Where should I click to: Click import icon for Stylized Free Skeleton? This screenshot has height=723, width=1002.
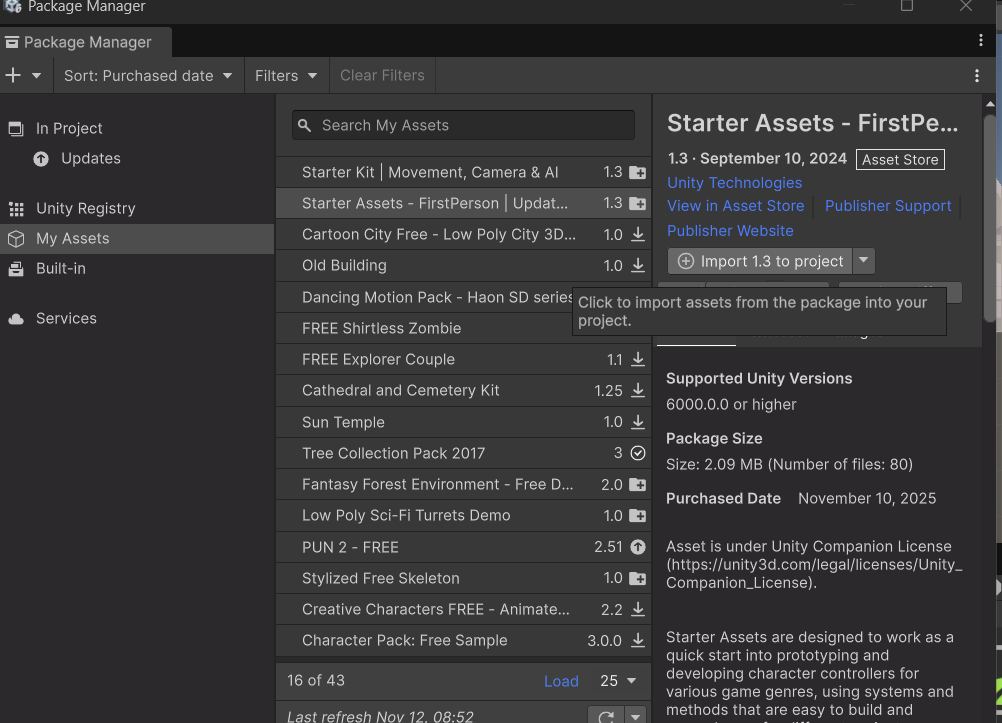(637, 578)
